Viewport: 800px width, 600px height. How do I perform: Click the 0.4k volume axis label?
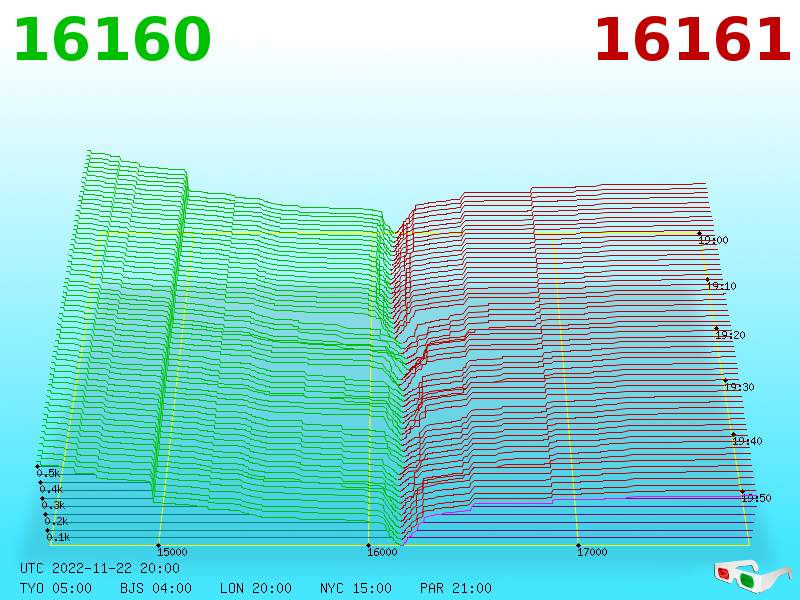click(x=51, y=489)
